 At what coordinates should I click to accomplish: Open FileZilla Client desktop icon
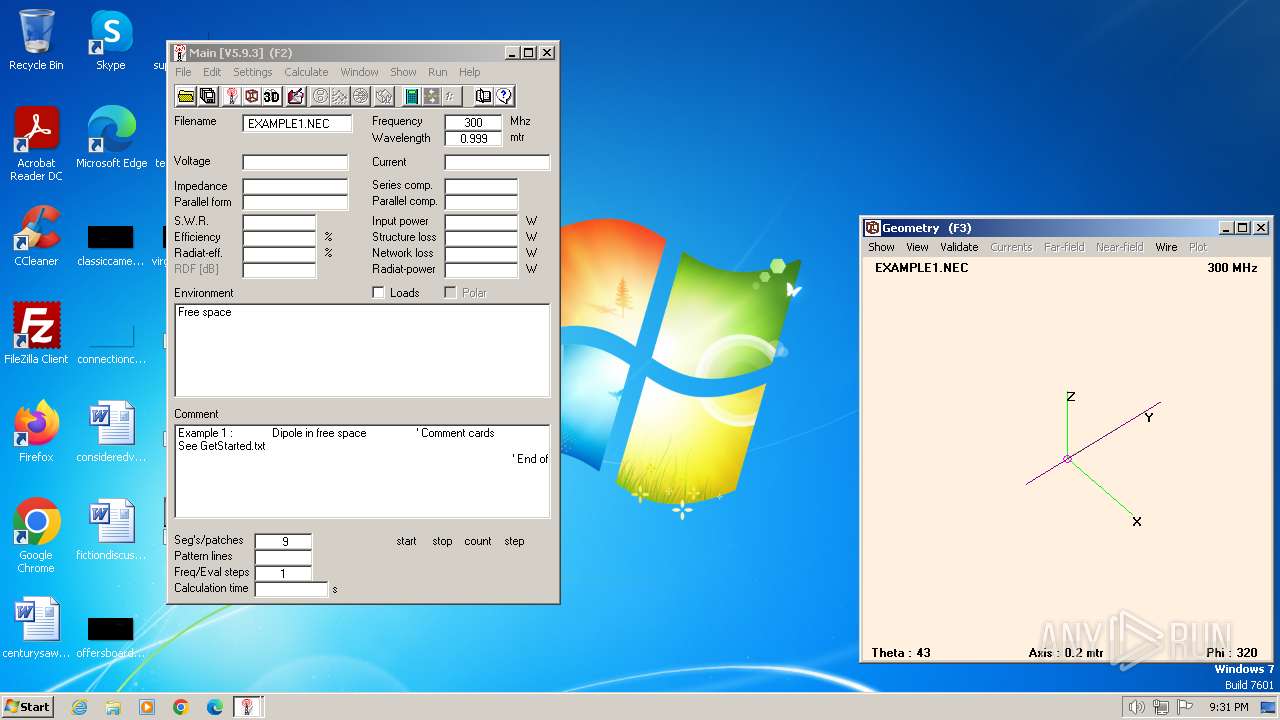pos(36,333)
